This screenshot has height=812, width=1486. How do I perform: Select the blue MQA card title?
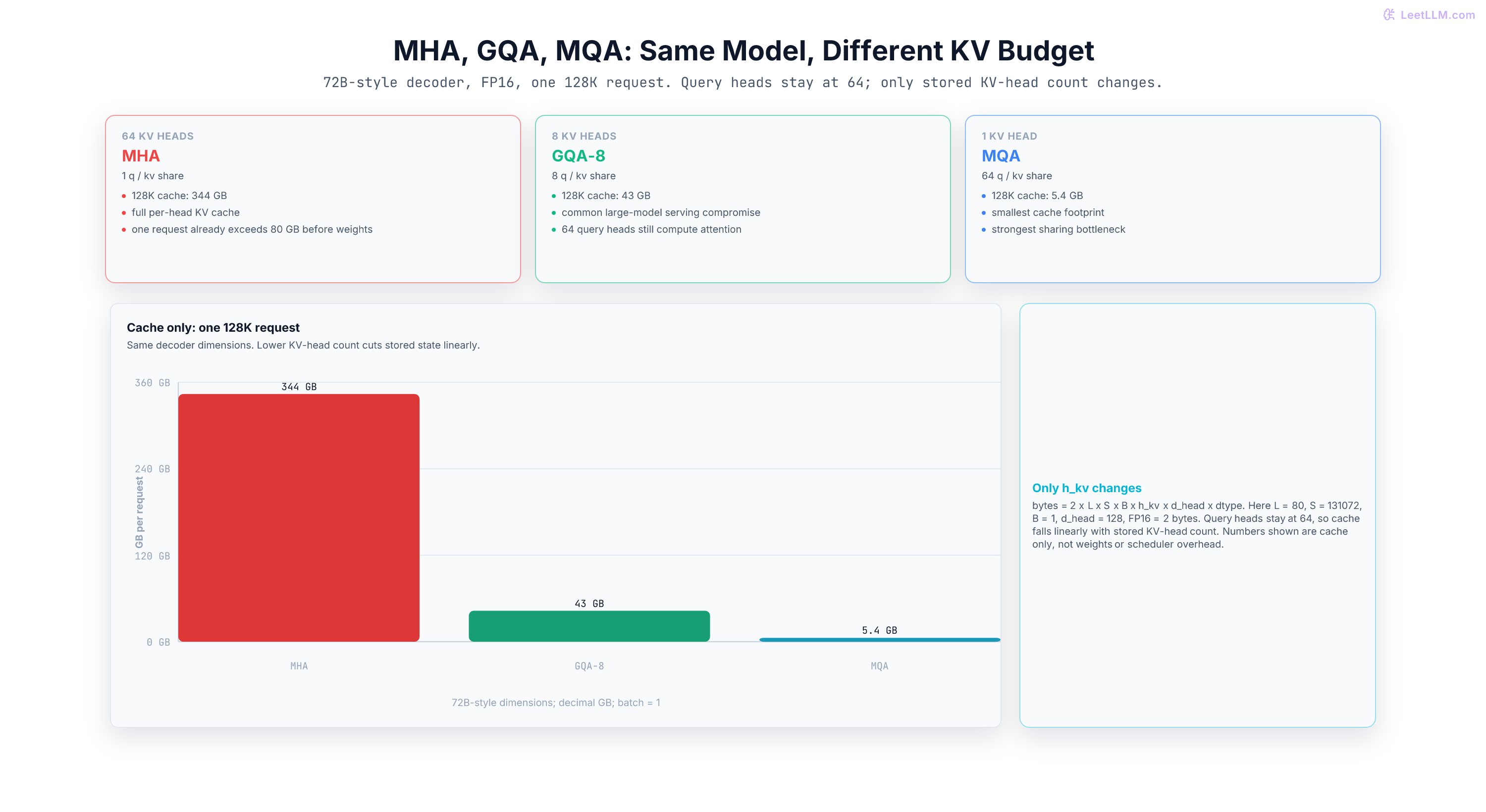pos(1001,155)
